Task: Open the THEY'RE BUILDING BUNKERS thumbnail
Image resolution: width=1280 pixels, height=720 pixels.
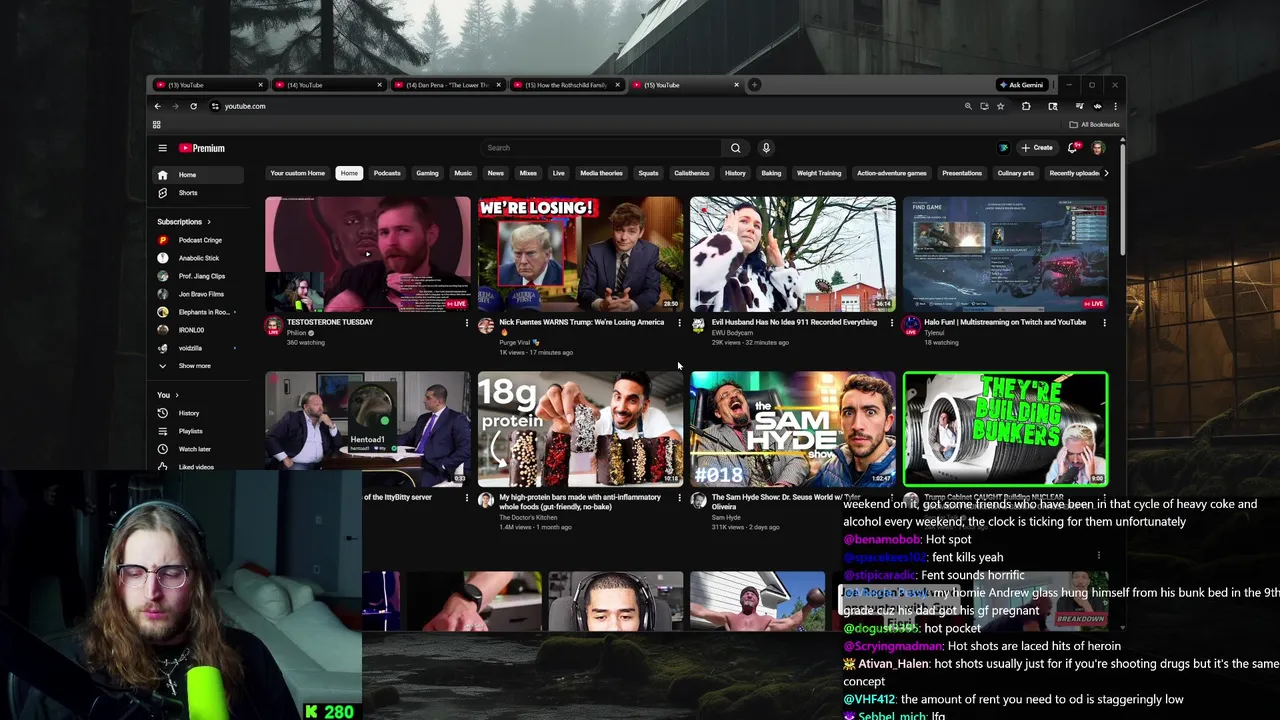Action: [x=1005, y=429]
